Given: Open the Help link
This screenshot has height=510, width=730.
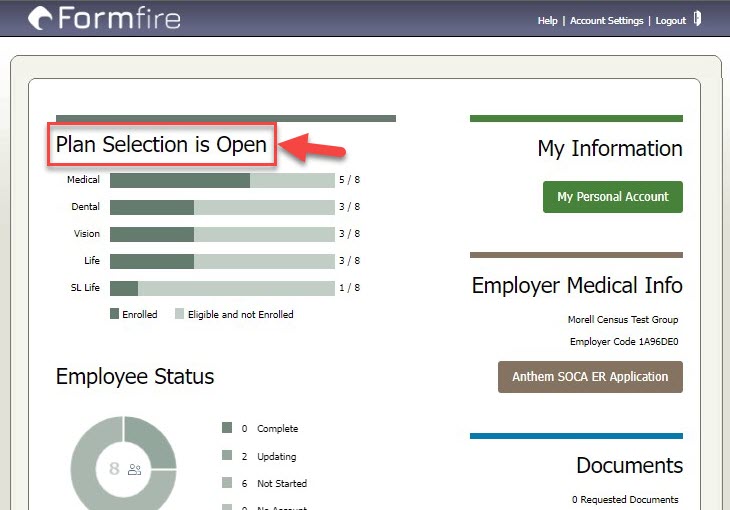Looking at the screenshot, I should 547,20.
